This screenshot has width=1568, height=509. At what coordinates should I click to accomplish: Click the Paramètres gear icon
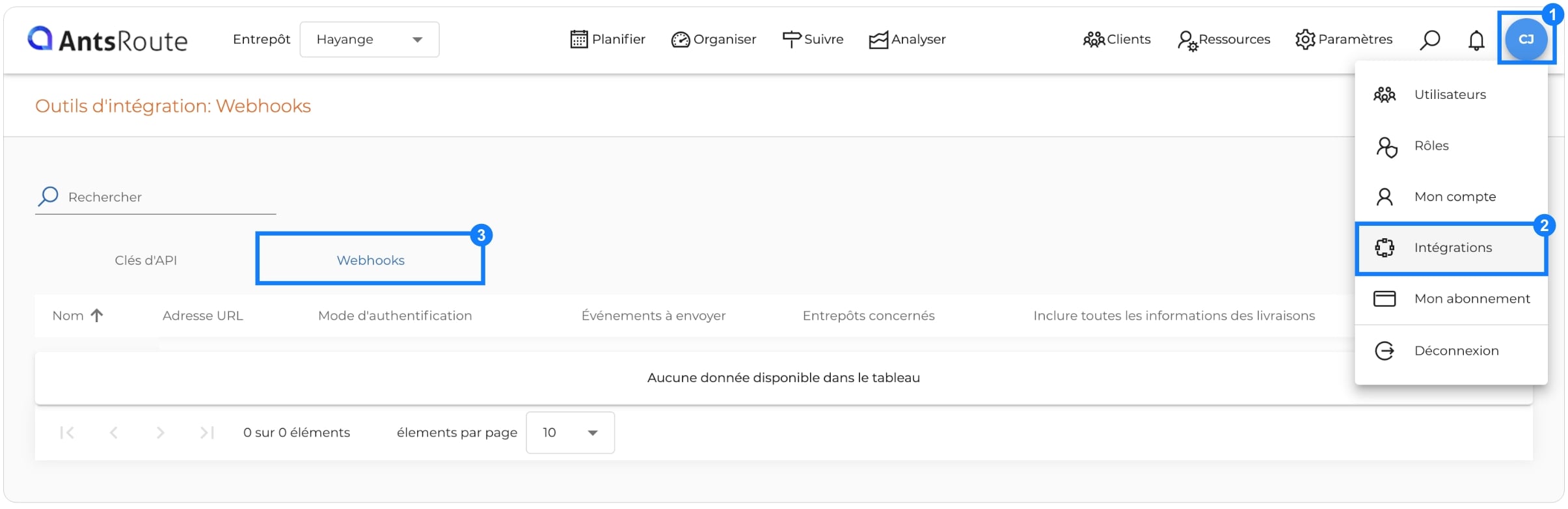(1305, 40)
